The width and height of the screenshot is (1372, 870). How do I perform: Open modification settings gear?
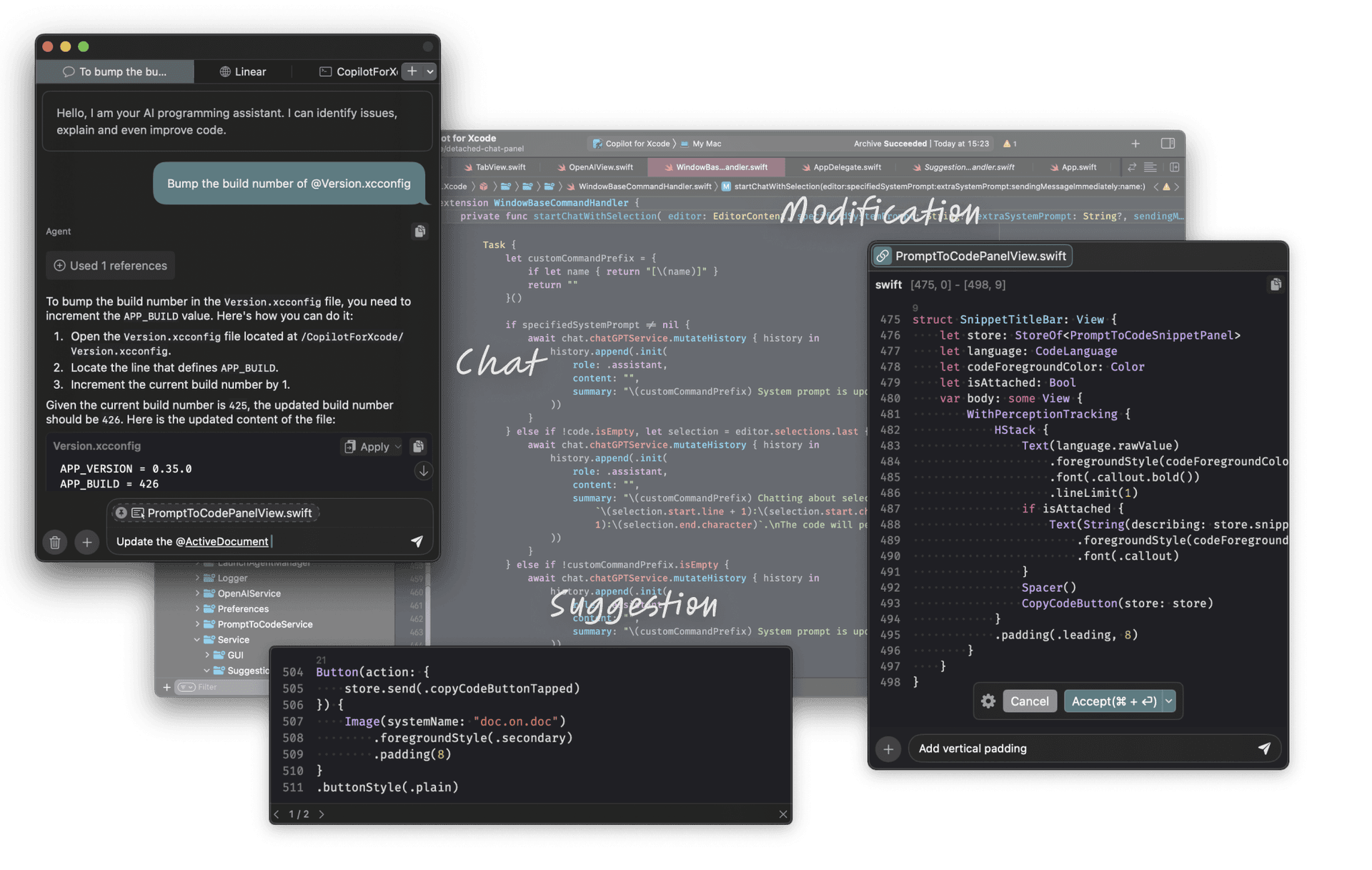[x=988, y=701]
